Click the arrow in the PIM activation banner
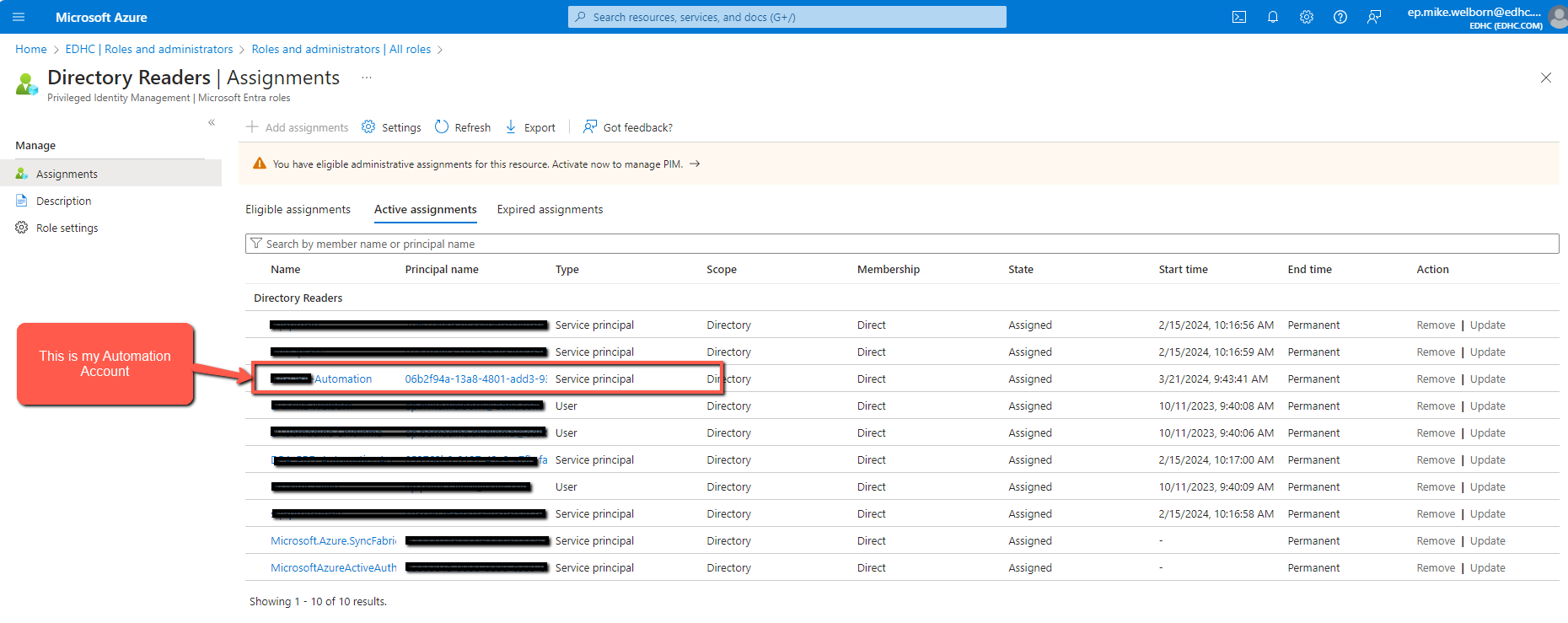Viewport: 1568px width, 623px height. point(695,164)
